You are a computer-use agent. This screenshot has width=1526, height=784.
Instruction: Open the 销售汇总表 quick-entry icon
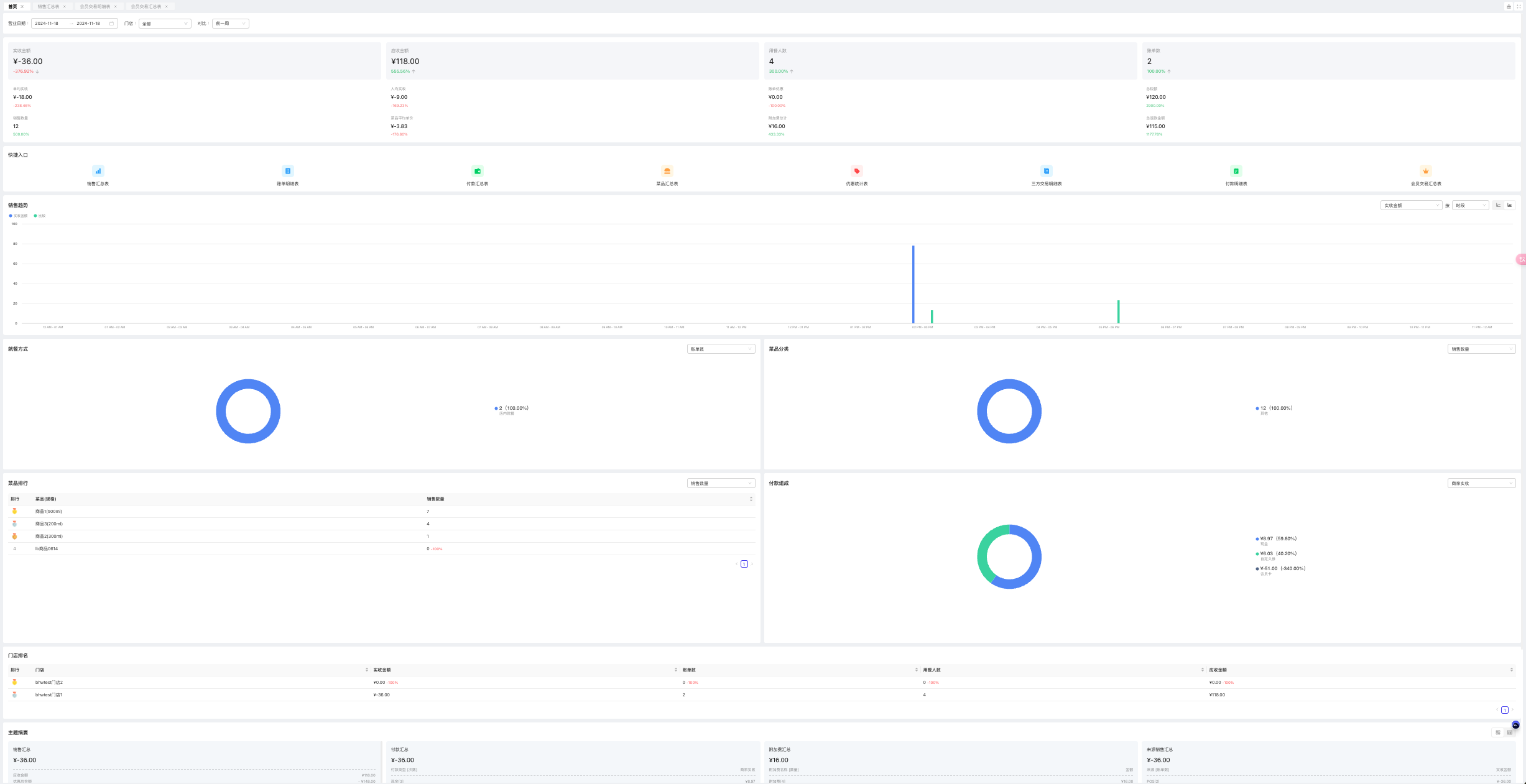[98, 171]
